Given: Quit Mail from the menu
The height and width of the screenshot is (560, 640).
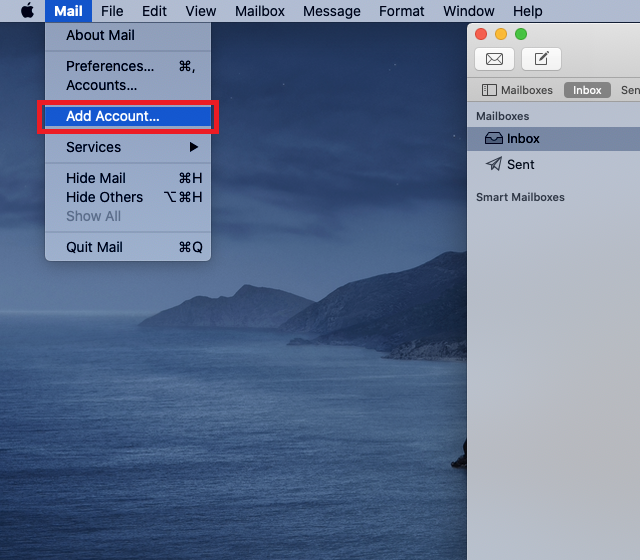Looking at the screenshot, I should (128, 247).
